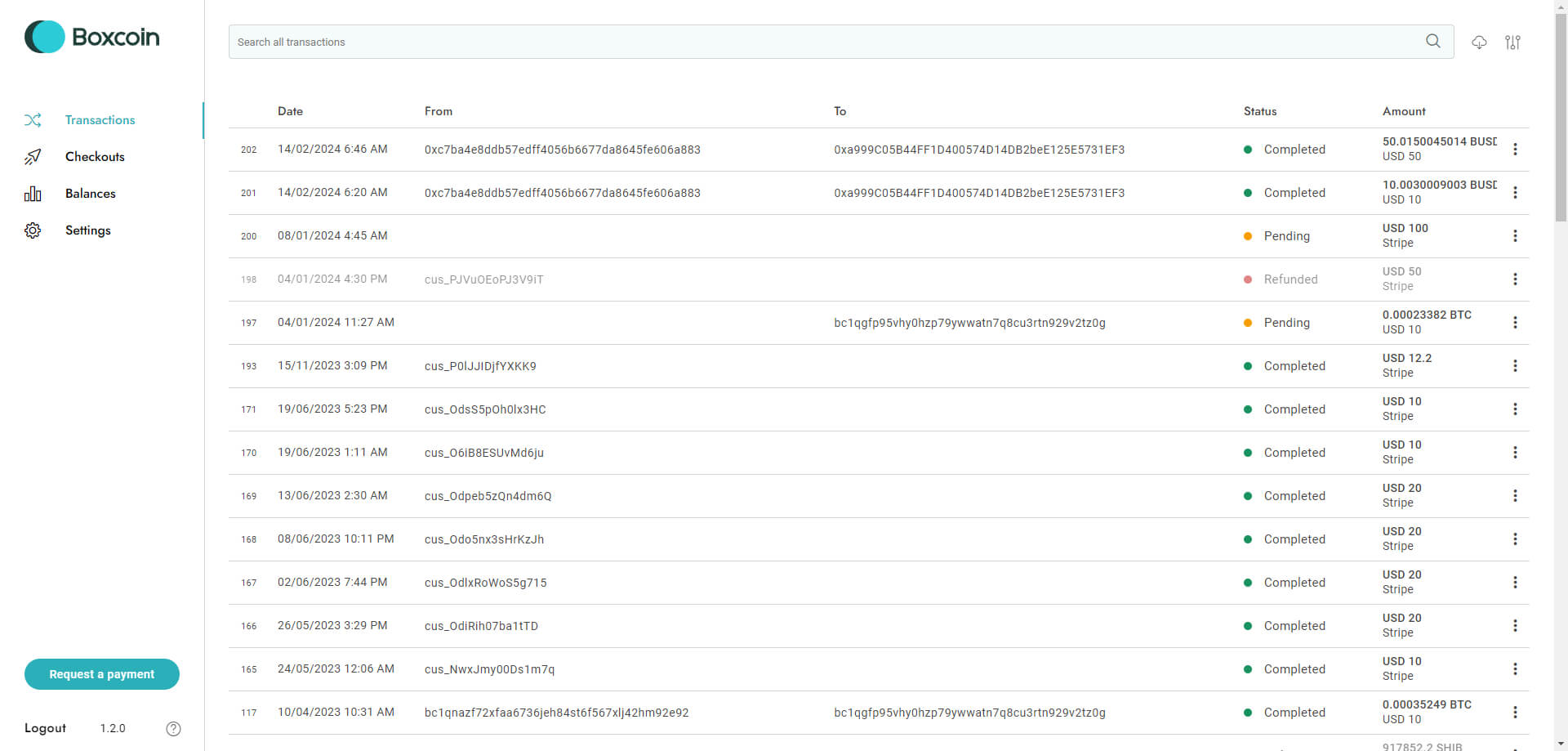
Task: Open options menu for transaction 202
Action: 1515,150
